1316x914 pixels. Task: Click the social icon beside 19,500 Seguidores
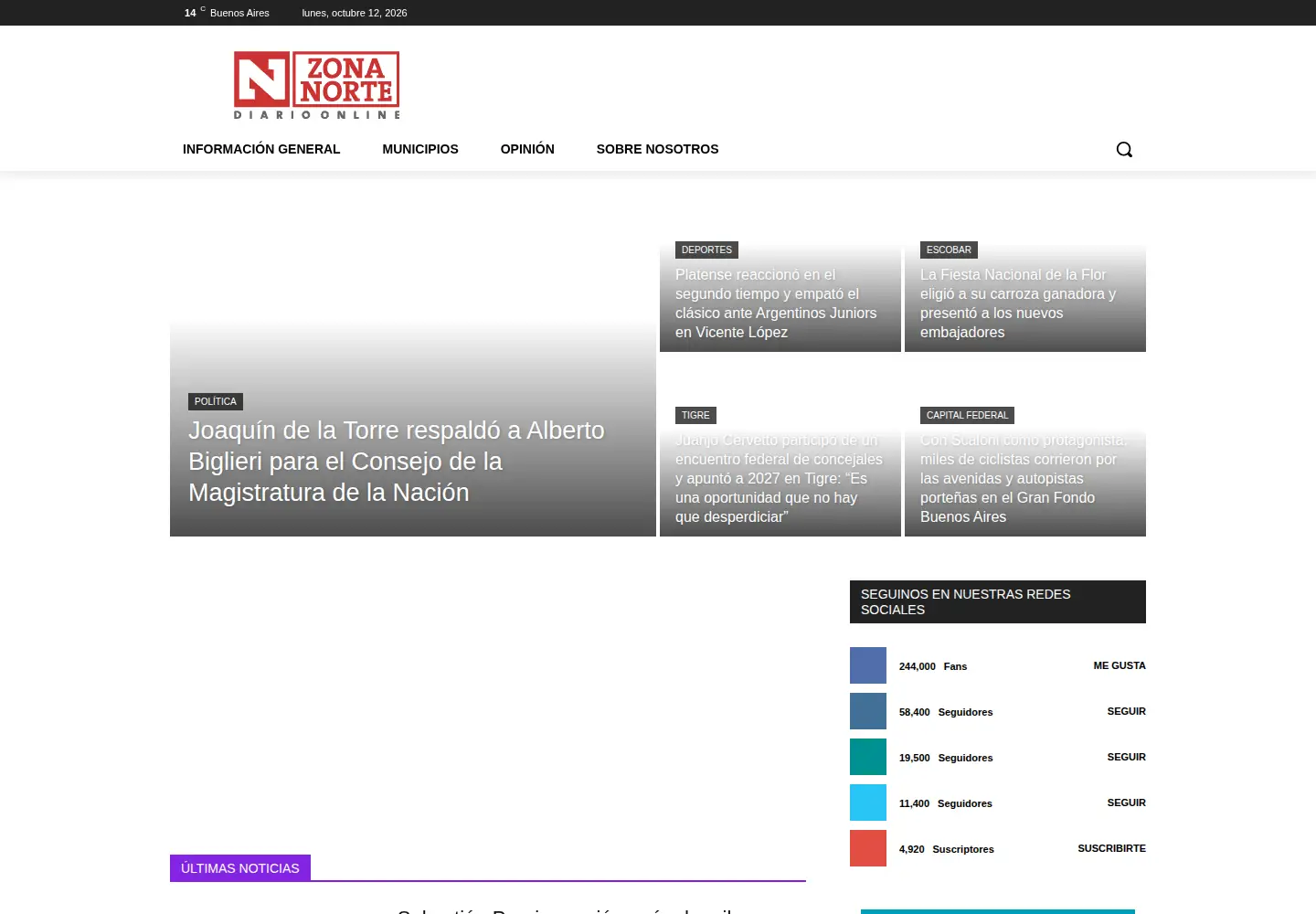868,757
